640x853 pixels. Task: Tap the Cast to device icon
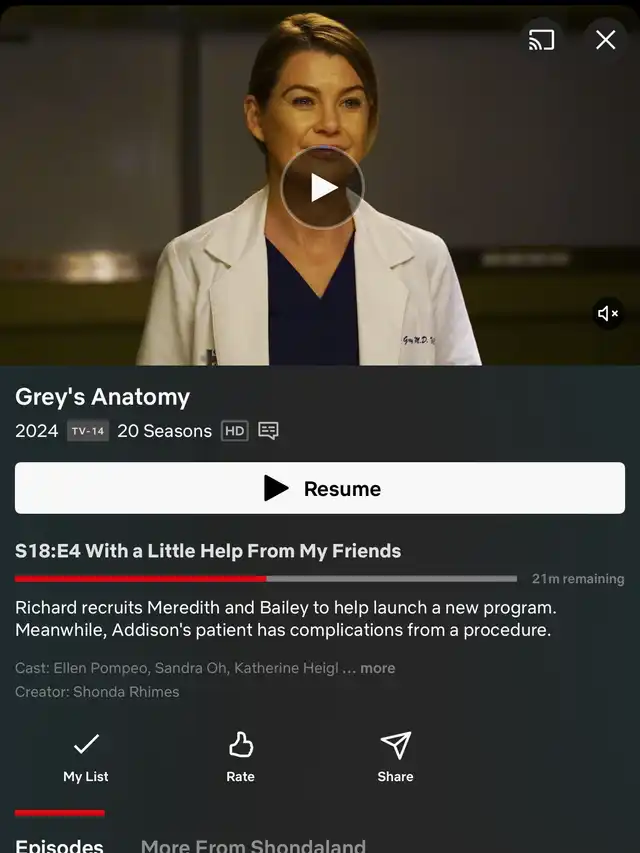pyautogui.click(x=541, y=40)
